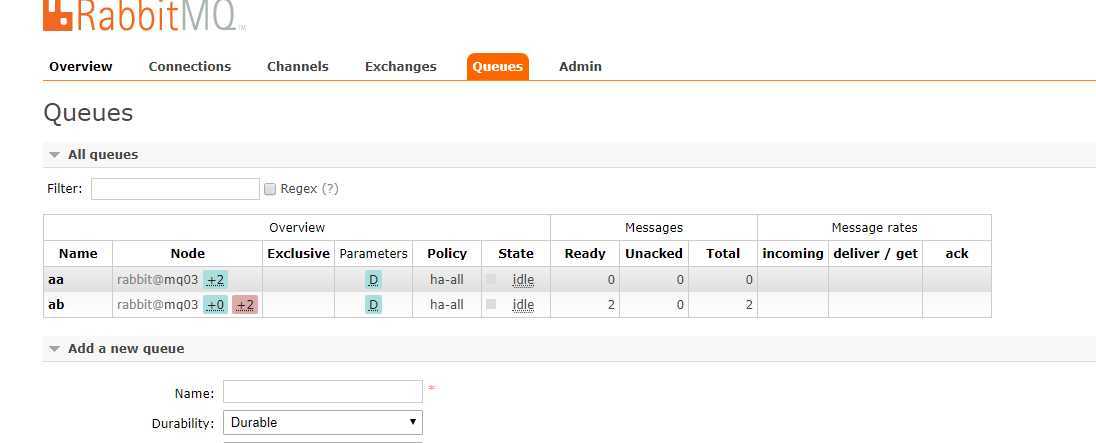Screen dimensions: 1096x443
Task: Open queue ab details
Action: pyautogui.click(x=56, y=305)
